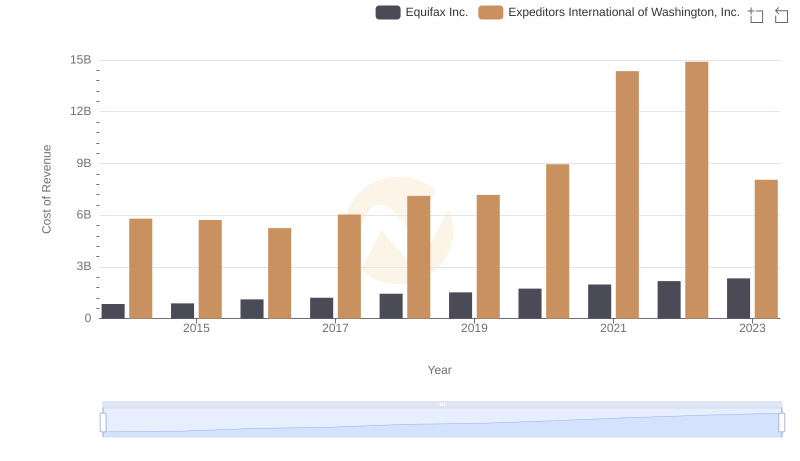Click the zoom-in plus square icon
This screenshot has height=461, width=800.
(x=756, y=15)
